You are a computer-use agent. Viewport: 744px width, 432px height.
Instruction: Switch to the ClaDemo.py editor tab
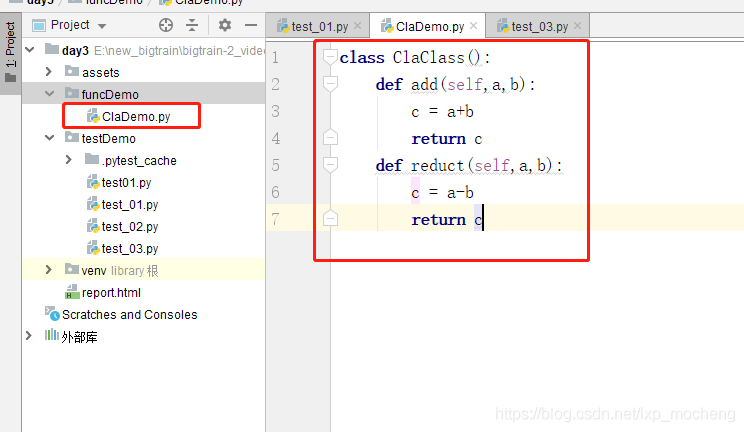pyautogui.click(x=429, y=27)
